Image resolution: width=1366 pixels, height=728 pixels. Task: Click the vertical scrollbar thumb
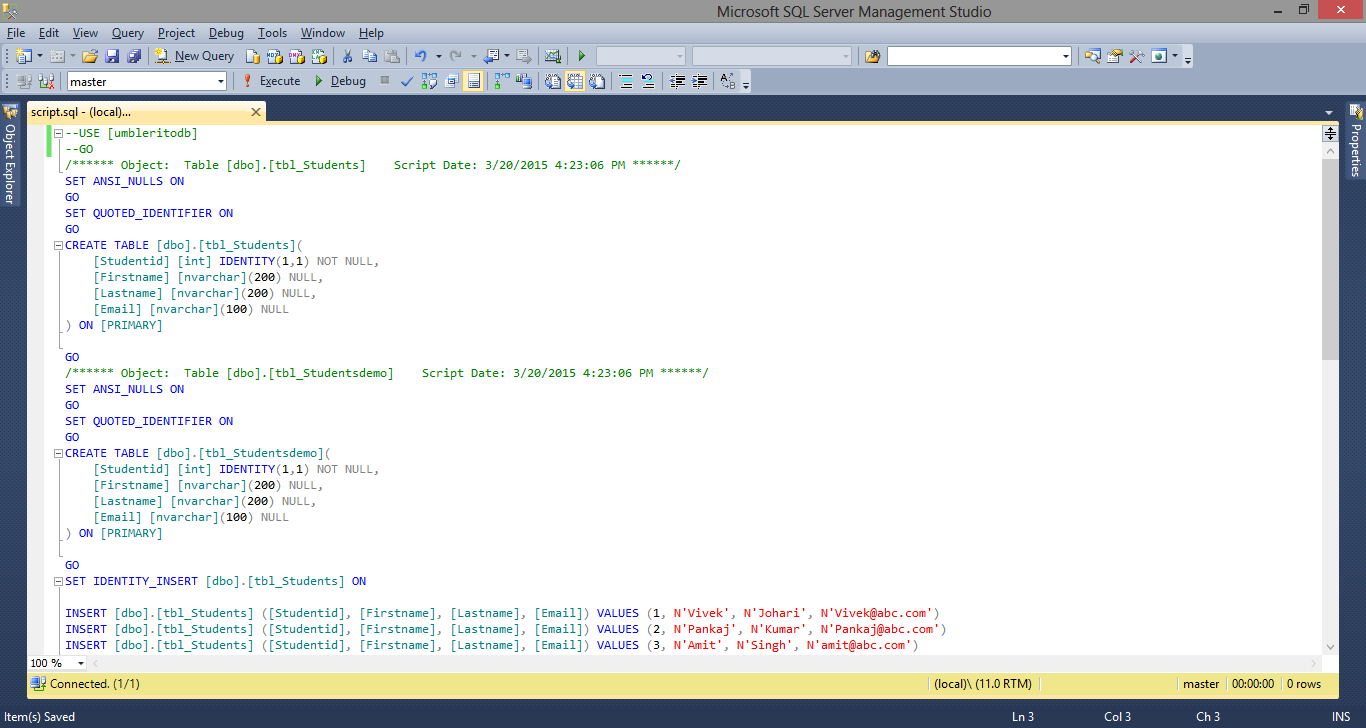click(x=1330, y=259)
